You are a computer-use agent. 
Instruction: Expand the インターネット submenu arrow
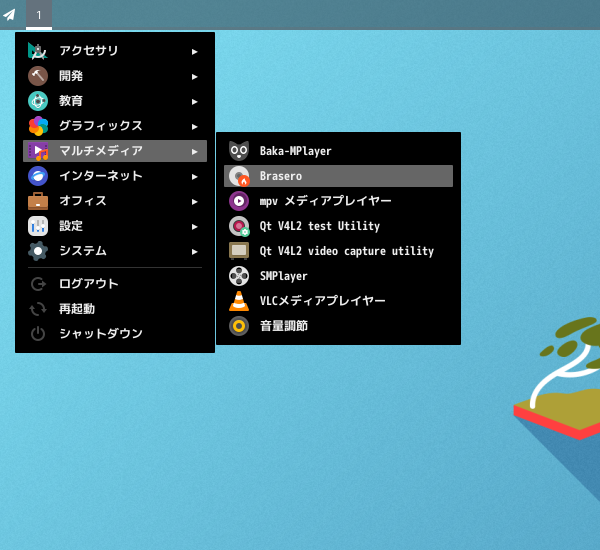pos(194,177)
